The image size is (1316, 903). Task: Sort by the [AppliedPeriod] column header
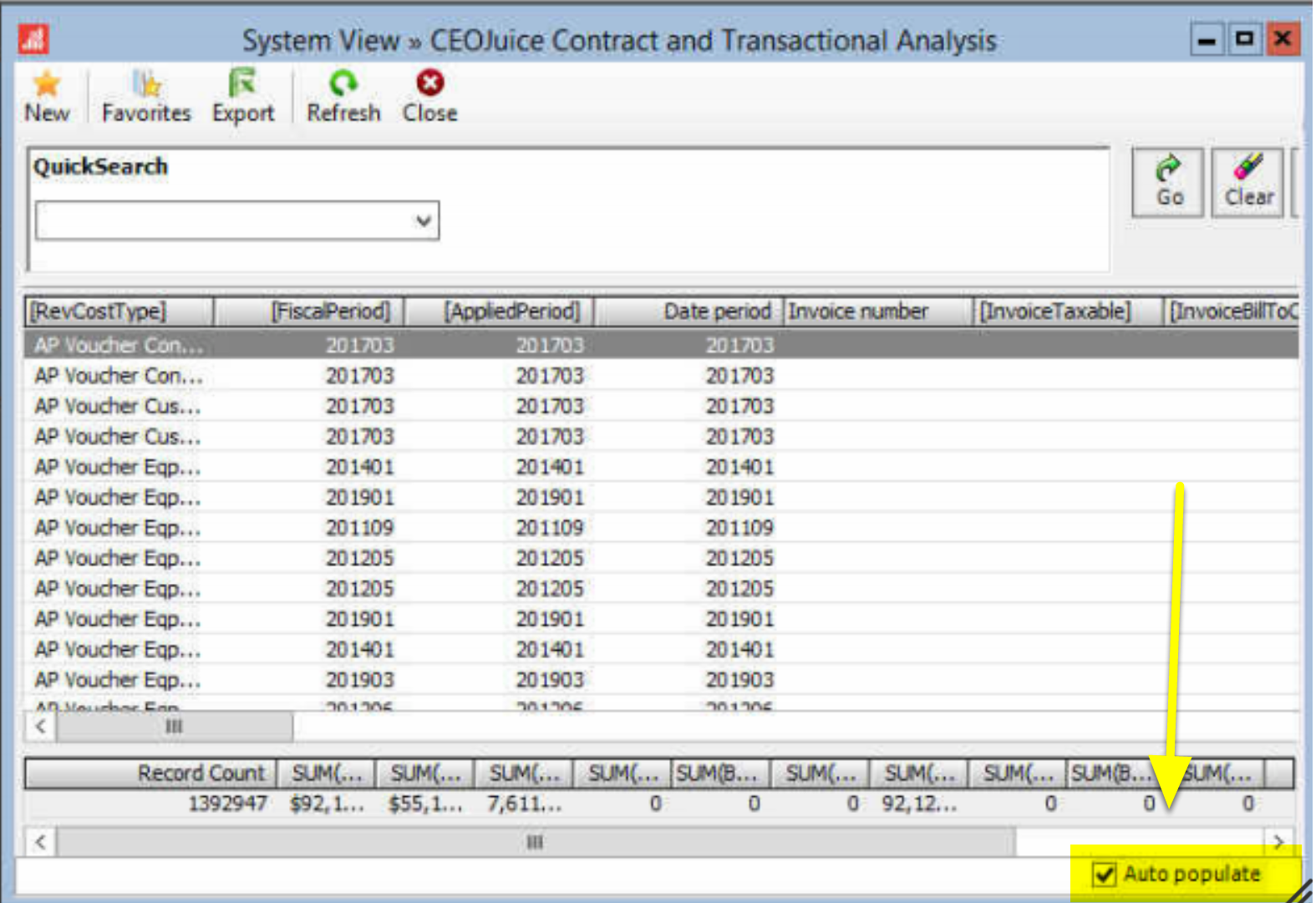[500, 312]
